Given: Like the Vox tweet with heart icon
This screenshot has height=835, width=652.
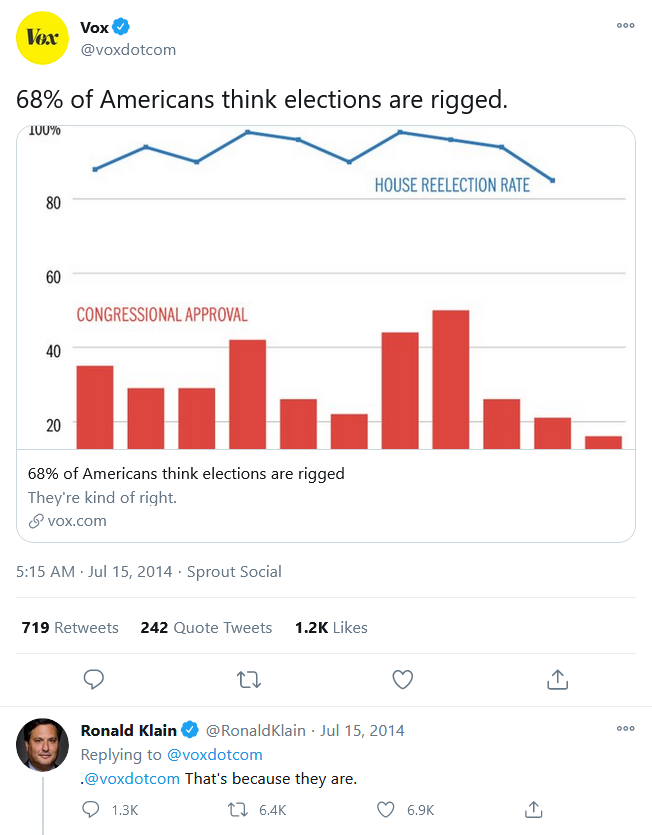Looking at the screenshot, I should 403,680.
